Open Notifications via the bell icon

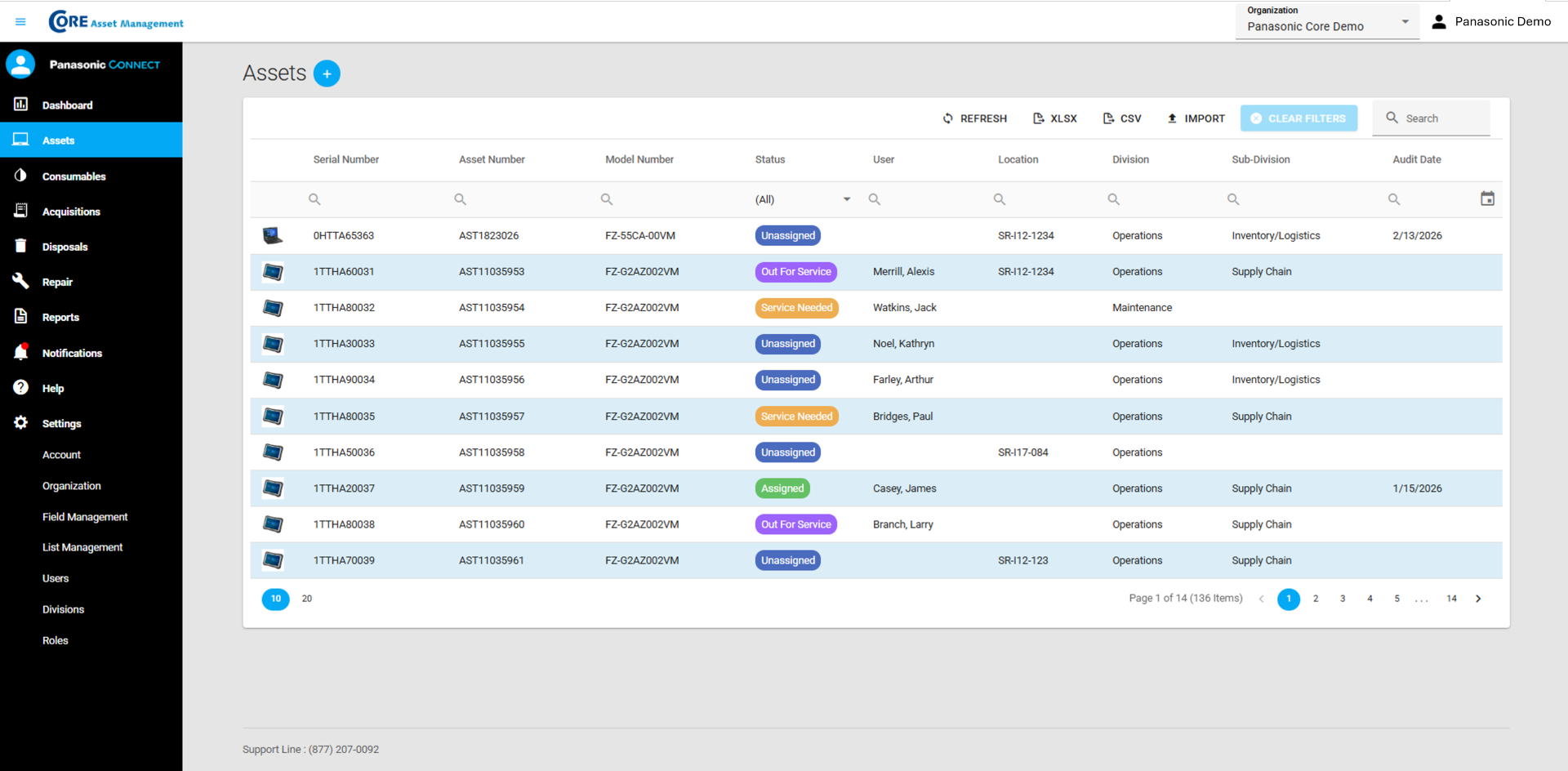click(20, 352)
